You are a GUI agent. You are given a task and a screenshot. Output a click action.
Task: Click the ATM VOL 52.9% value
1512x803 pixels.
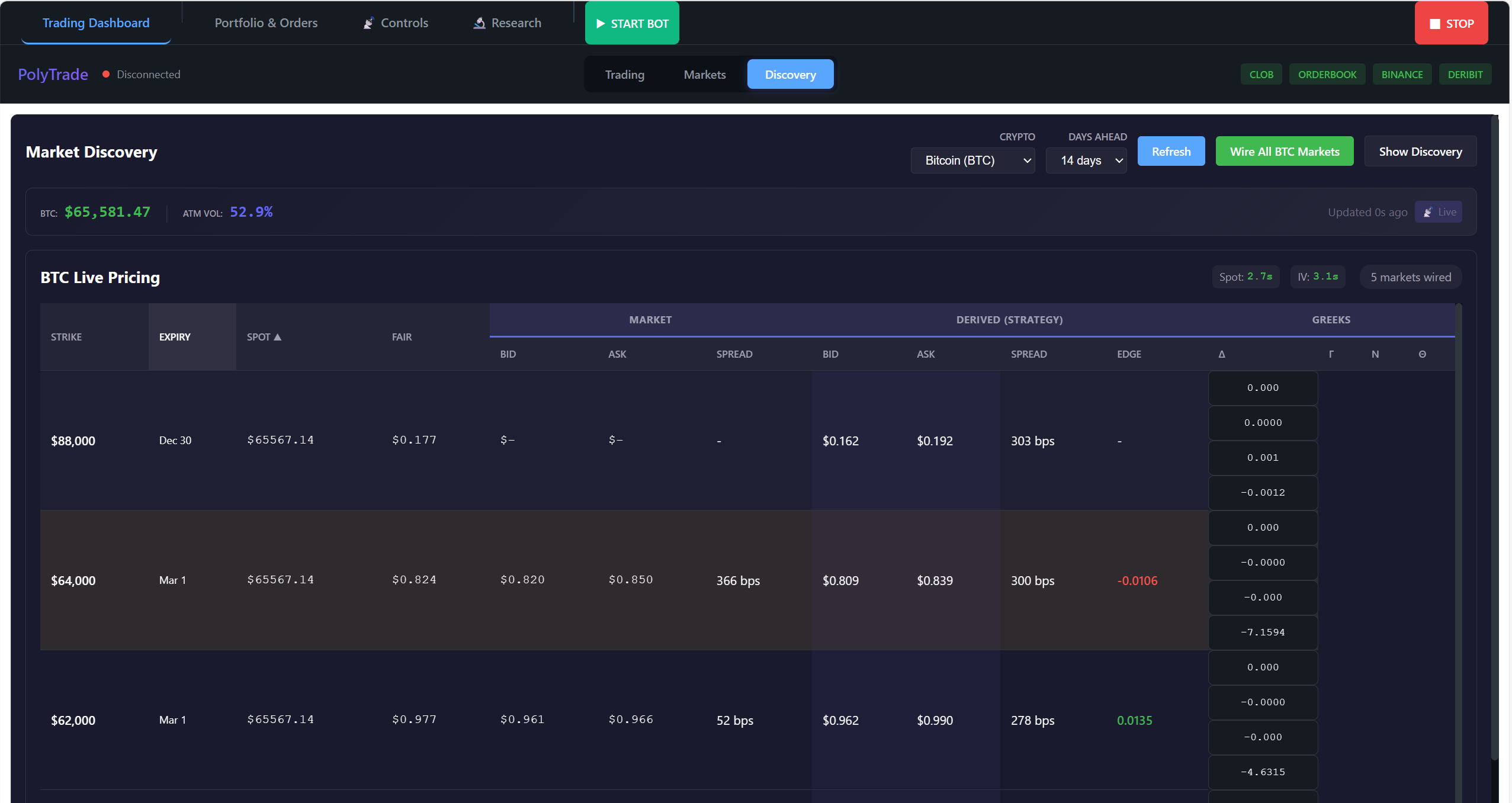(x=251, y=212)
